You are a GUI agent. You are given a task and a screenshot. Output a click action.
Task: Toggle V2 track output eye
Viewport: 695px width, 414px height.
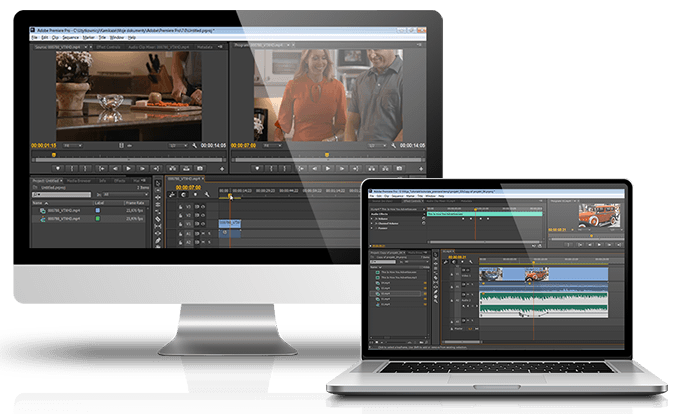(203, 215)
